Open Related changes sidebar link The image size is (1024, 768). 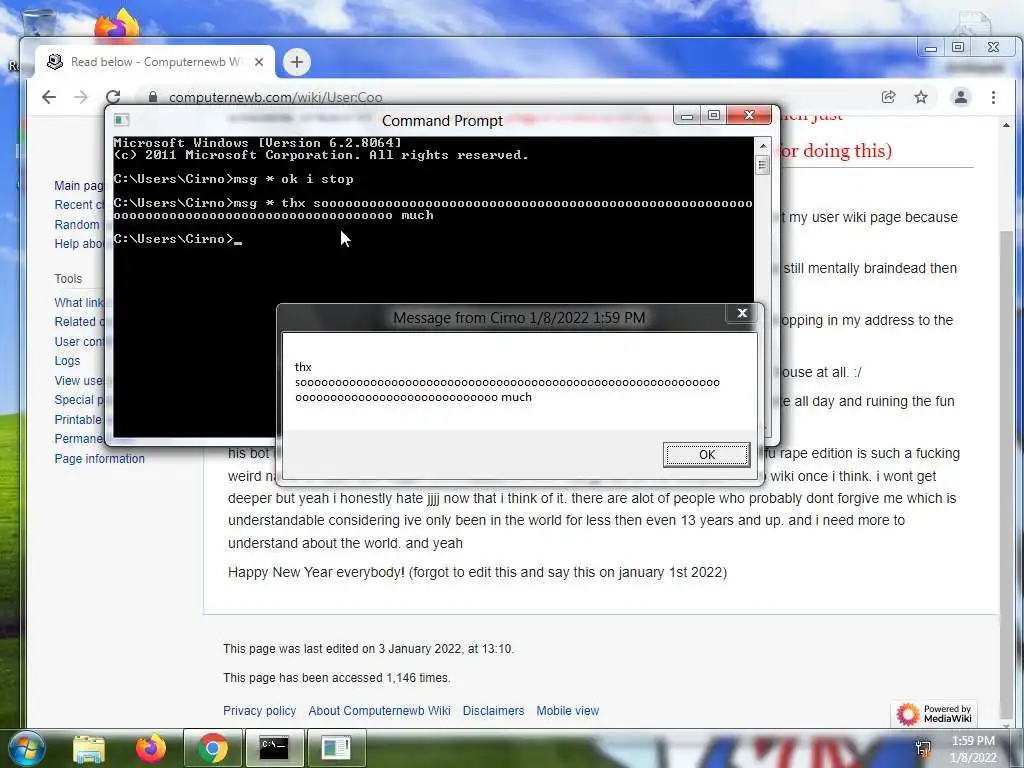coord(79,321)
